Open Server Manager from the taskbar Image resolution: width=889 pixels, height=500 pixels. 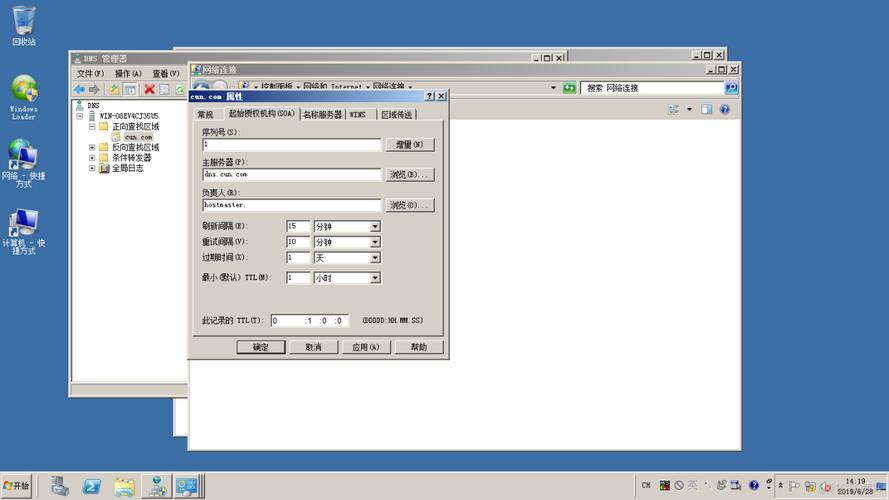click(x=59, y=486)
